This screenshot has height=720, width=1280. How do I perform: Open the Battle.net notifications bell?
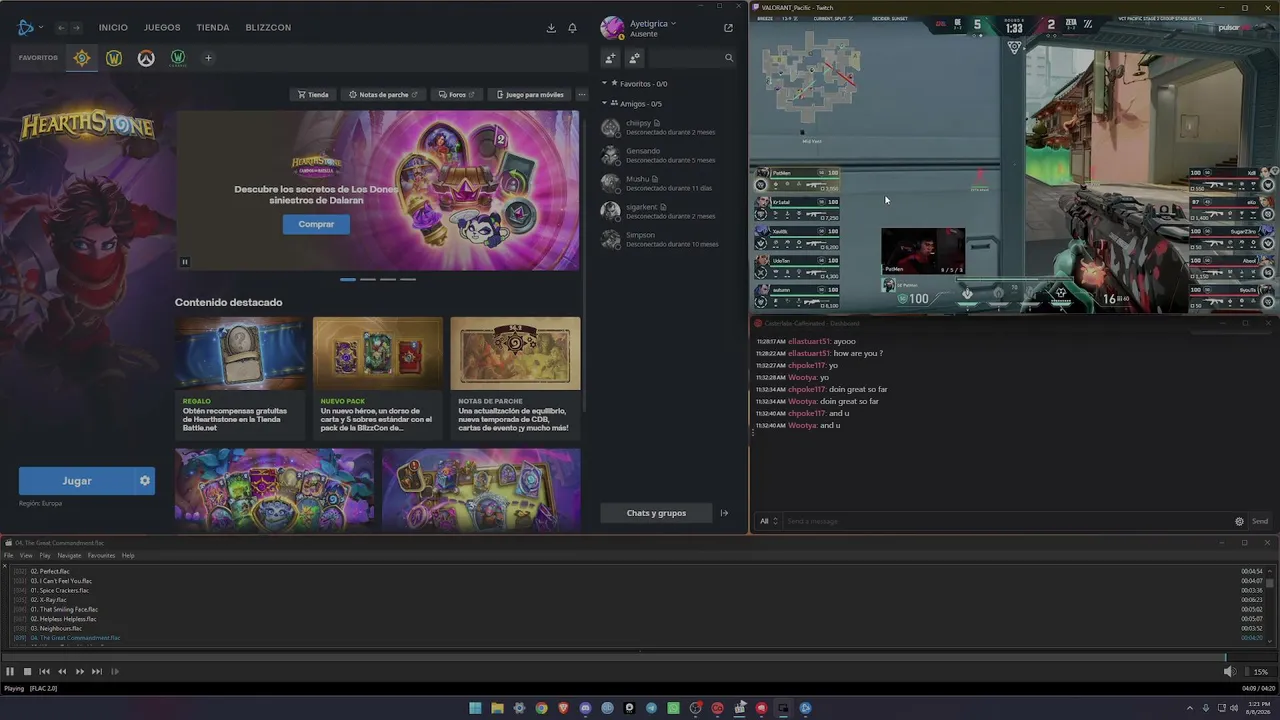tap(572, 28)
